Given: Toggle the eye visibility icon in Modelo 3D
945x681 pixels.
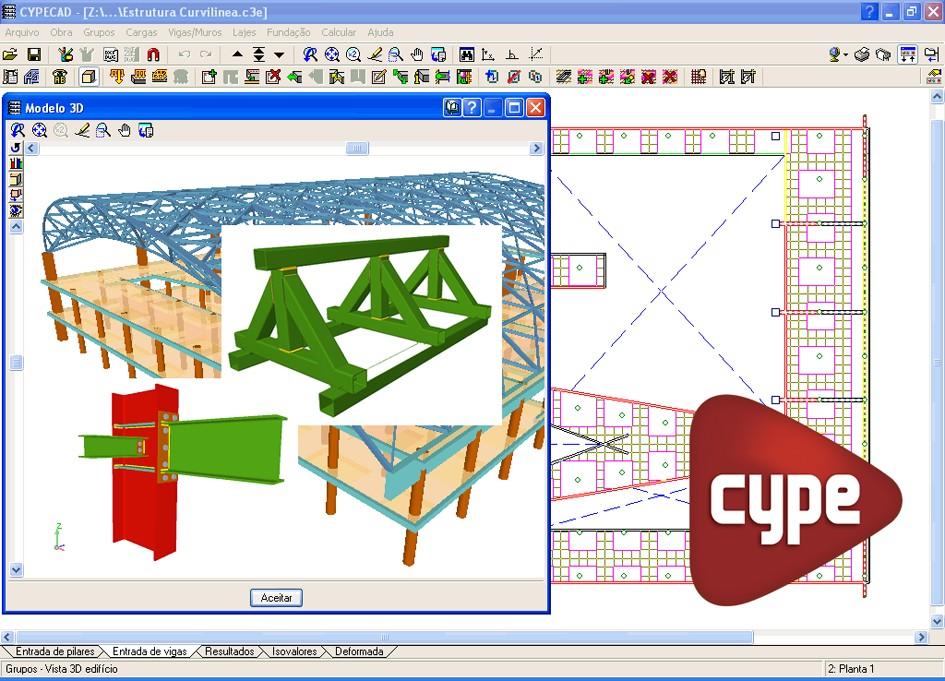Looking at the screenshot, I should pyautogui.click(x=16, y=210).
